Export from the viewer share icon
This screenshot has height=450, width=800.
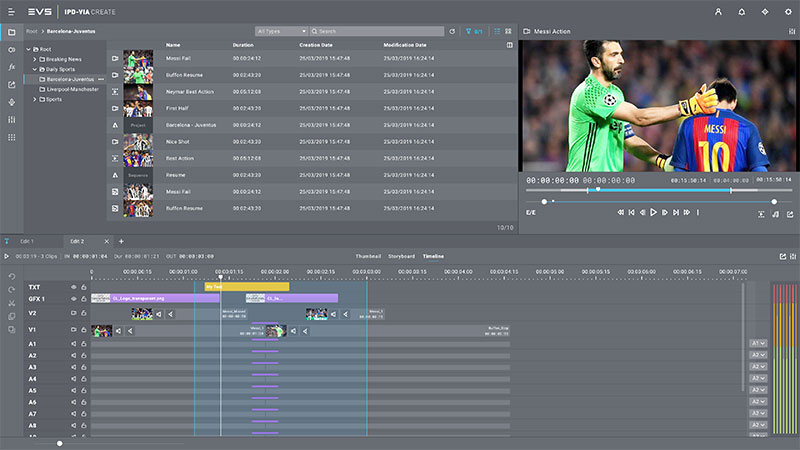[x=790, y=214]
